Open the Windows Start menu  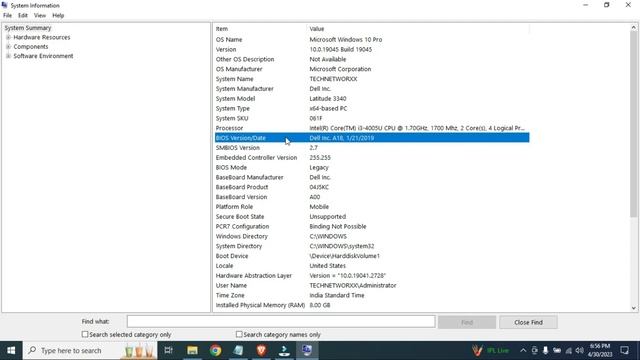coord(11,350)
